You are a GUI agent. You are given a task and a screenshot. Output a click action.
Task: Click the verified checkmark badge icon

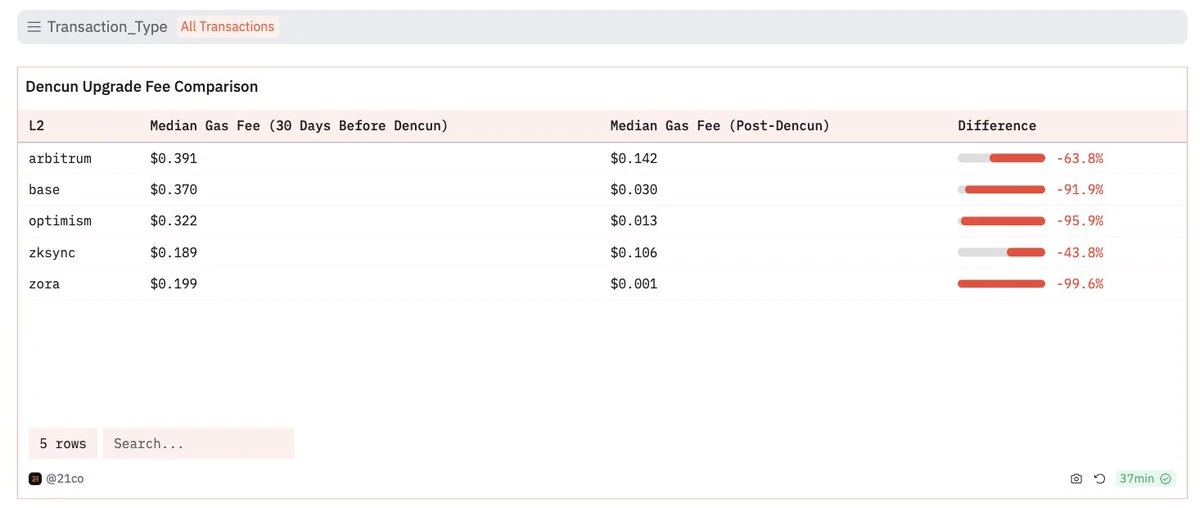click(1165, 479)
